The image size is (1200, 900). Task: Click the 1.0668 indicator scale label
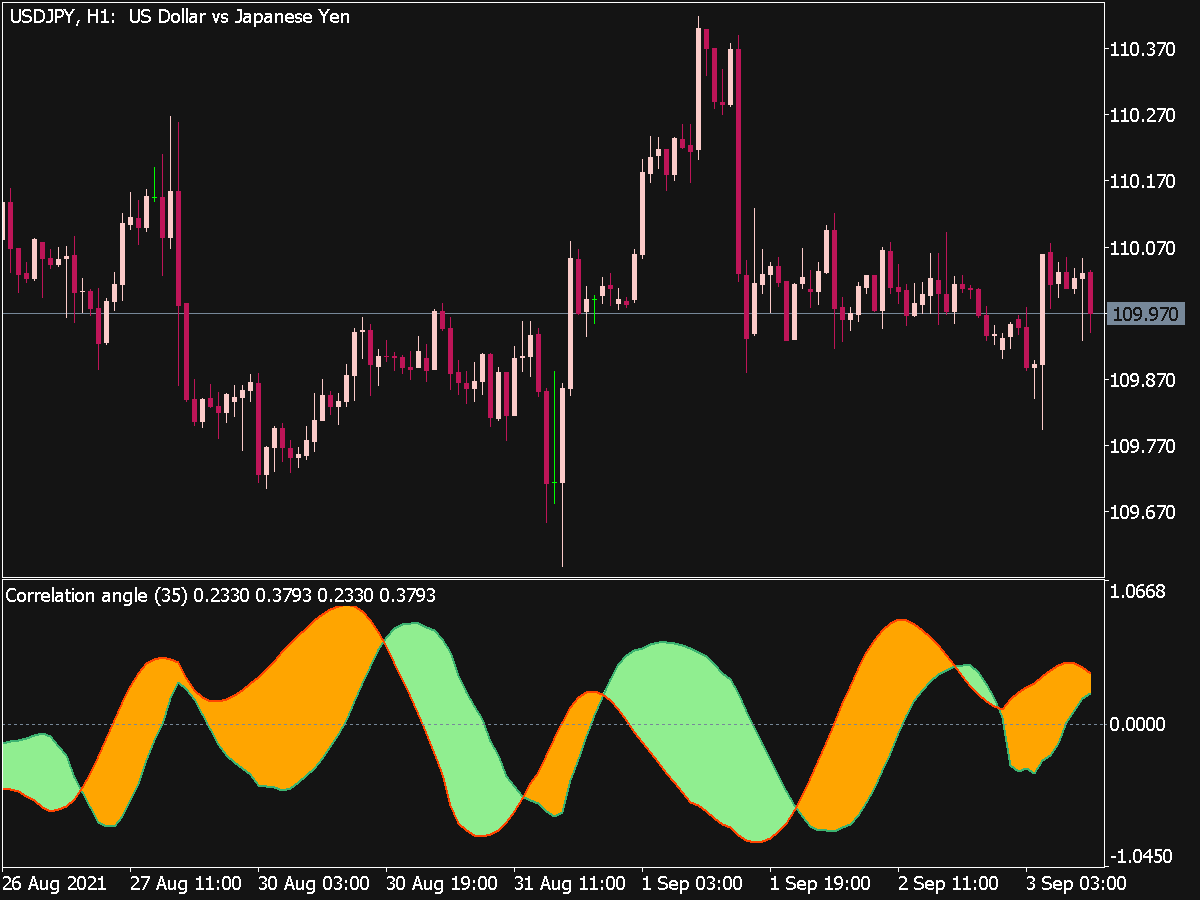coord(1137,592)
